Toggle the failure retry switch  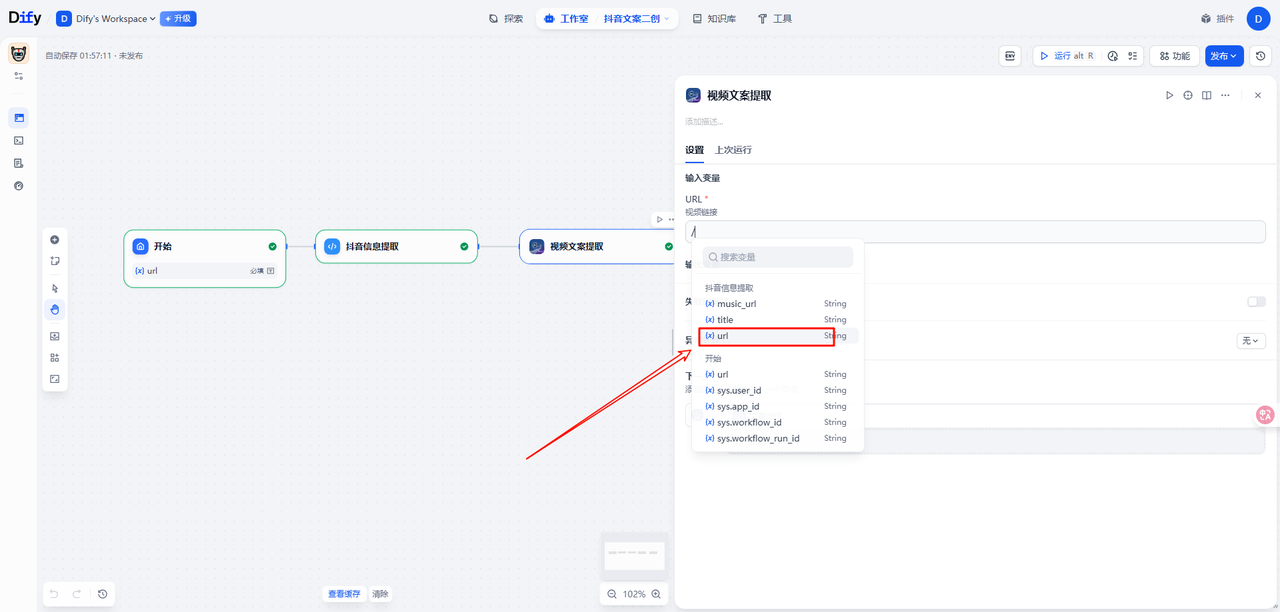1255,302
